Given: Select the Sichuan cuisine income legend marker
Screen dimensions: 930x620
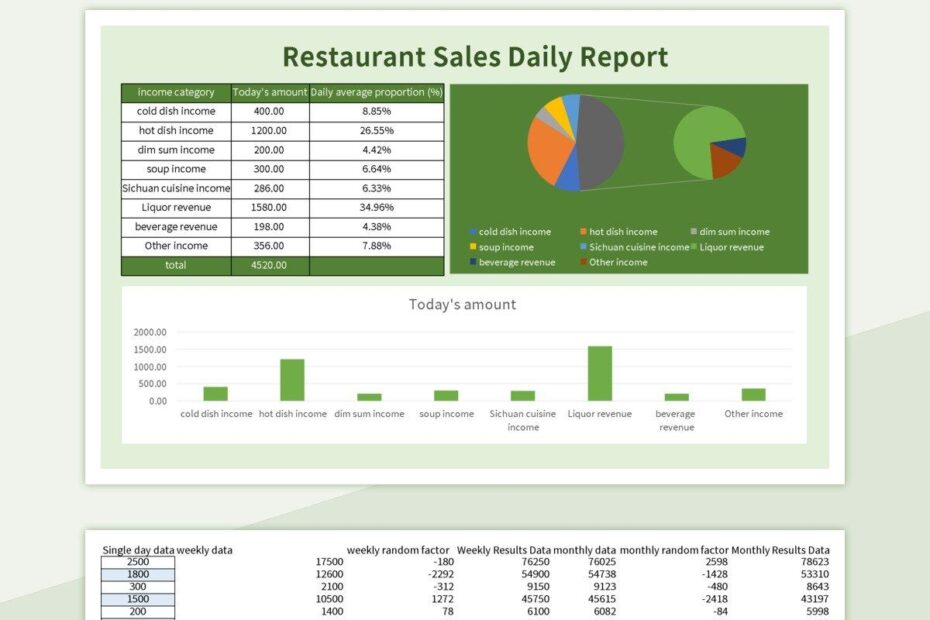Looking at the screenshot, I should [583, 246].
